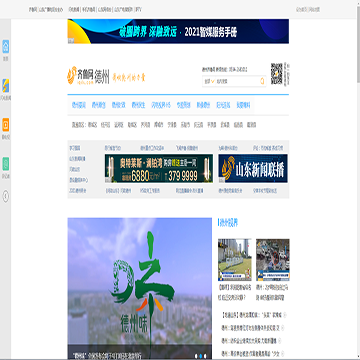Open the lawn scene video thumbnail under 德州视界
360x360 pixels.
click(235, 260)
